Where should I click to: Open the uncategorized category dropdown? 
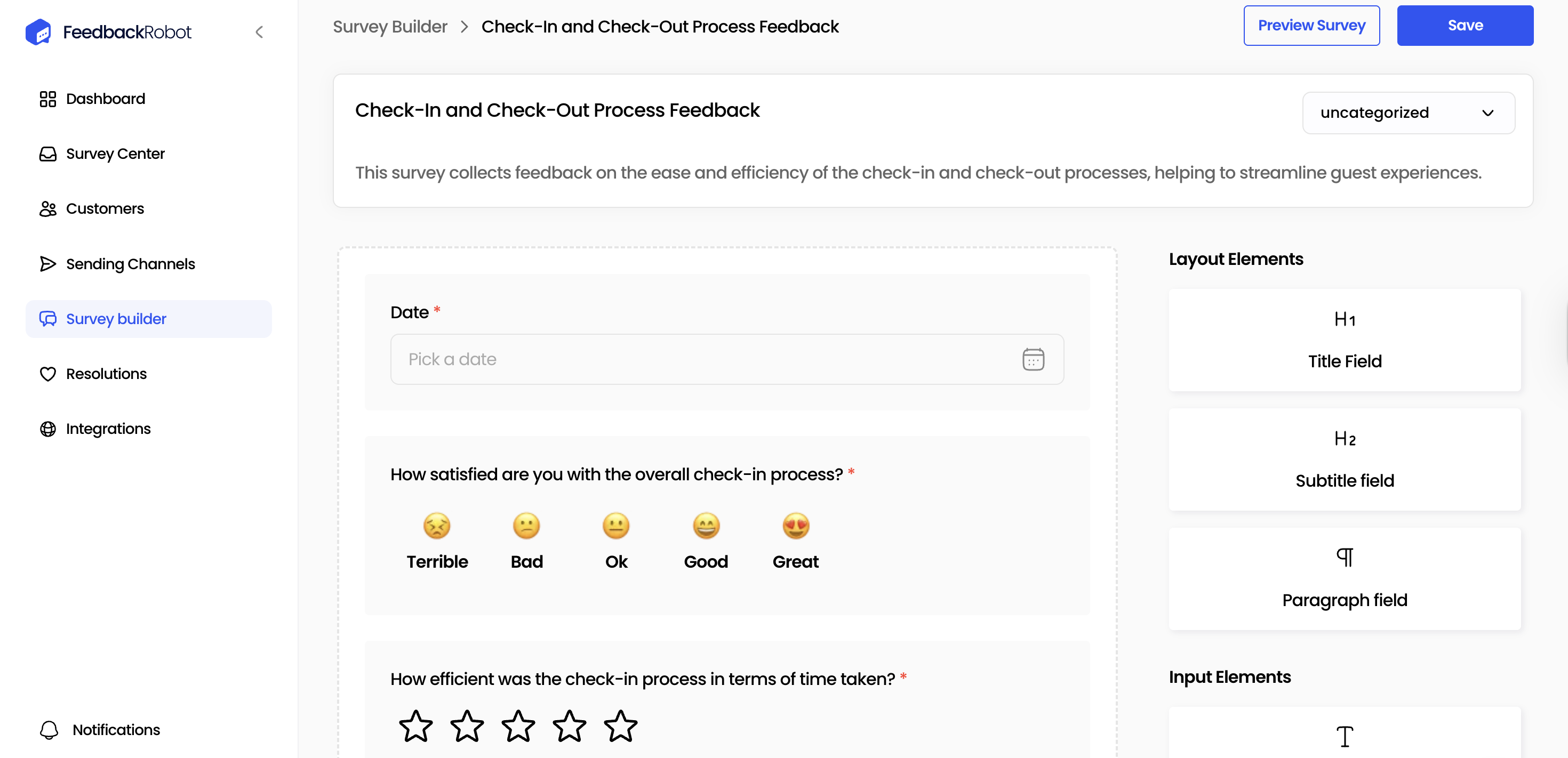1408,112
